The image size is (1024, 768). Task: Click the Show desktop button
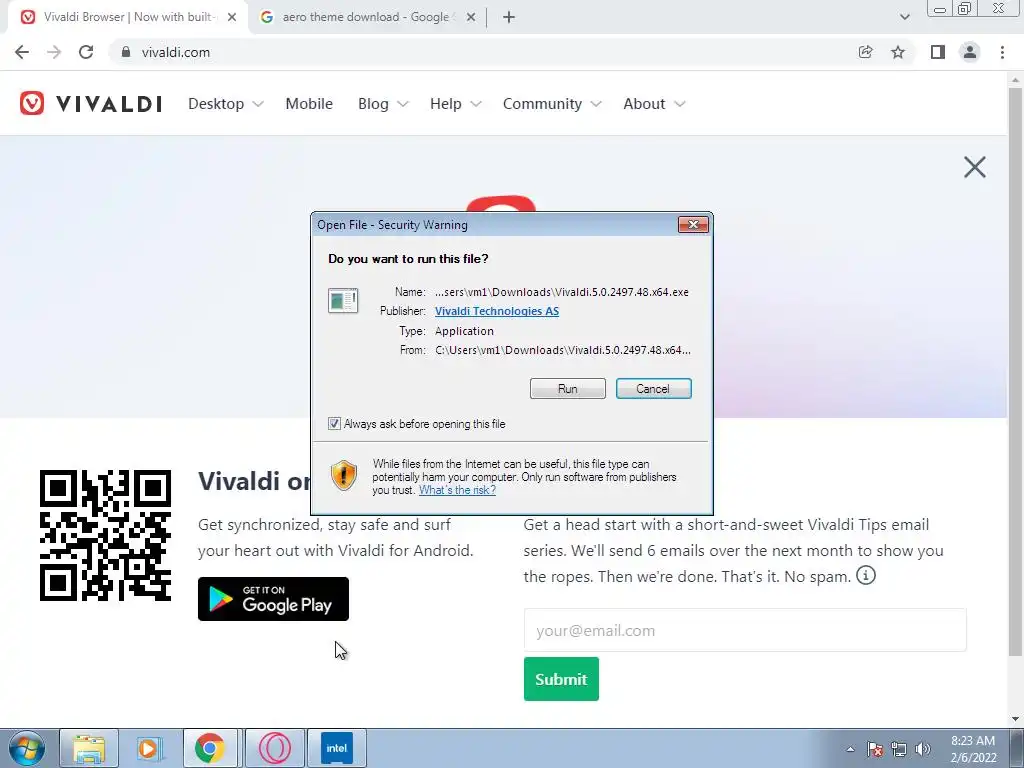pyautogui.click(x=1017, y=748)
